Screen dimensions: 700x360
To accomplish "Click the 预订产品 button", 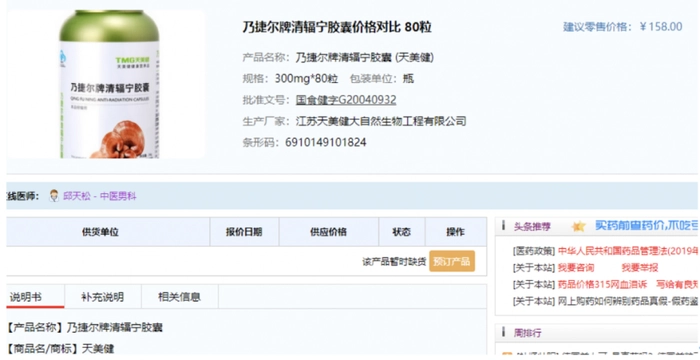I will 452,261.
